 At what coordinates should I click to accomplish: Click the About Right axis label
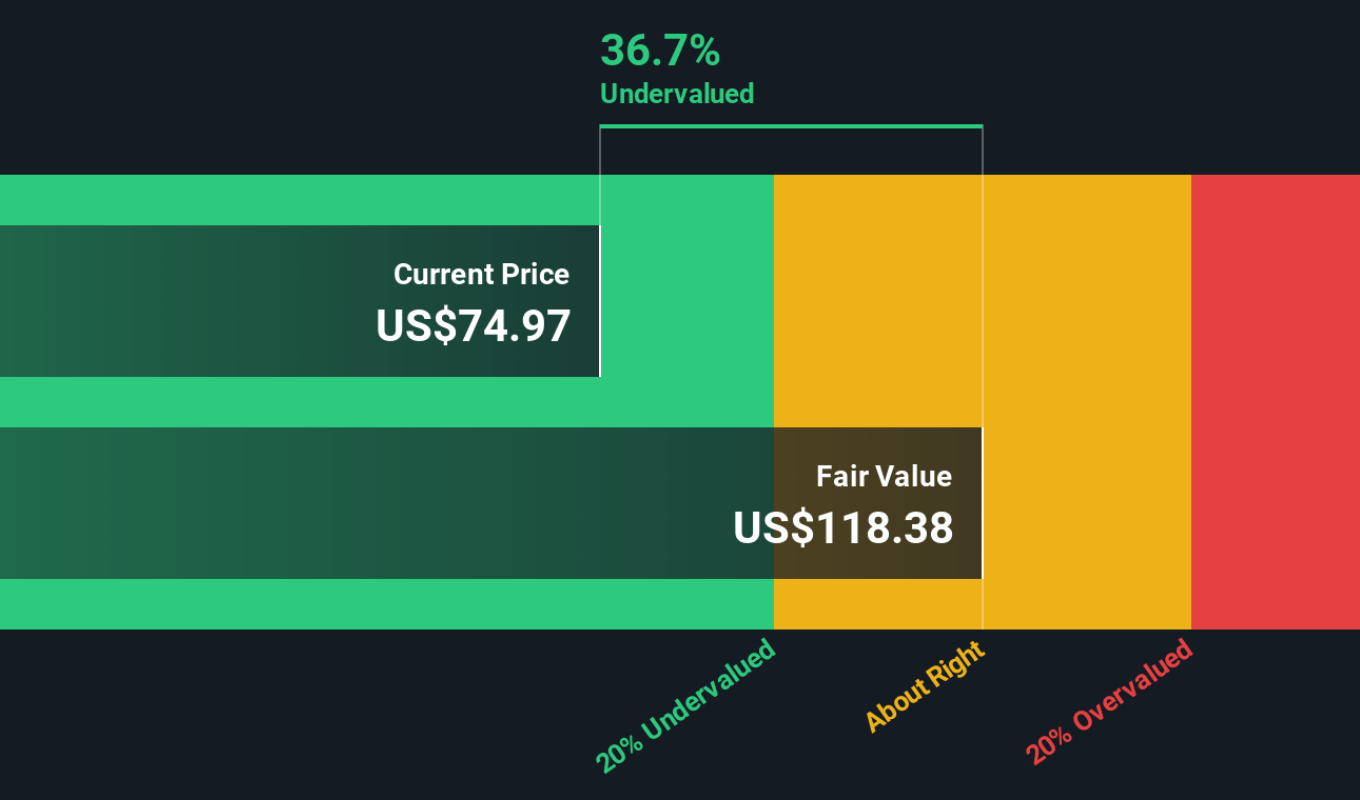[x=925, y=687]
